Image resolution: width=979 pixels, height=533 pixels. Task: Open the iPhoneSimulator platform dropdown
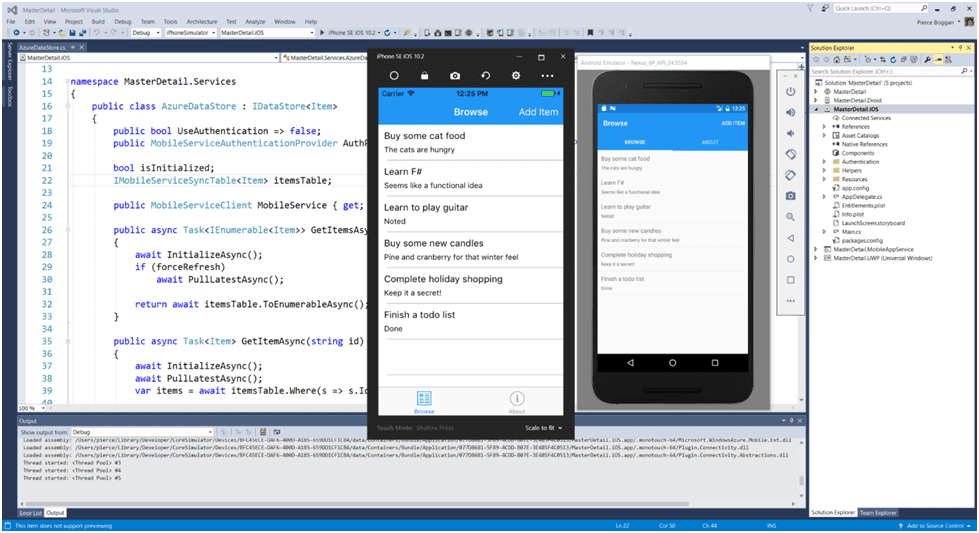point(189,33)
